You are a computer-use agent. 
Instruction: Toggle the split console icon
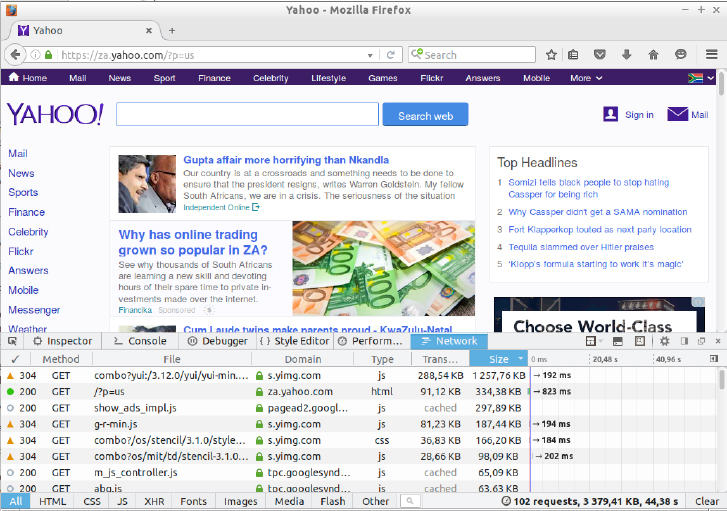(618, 341)
